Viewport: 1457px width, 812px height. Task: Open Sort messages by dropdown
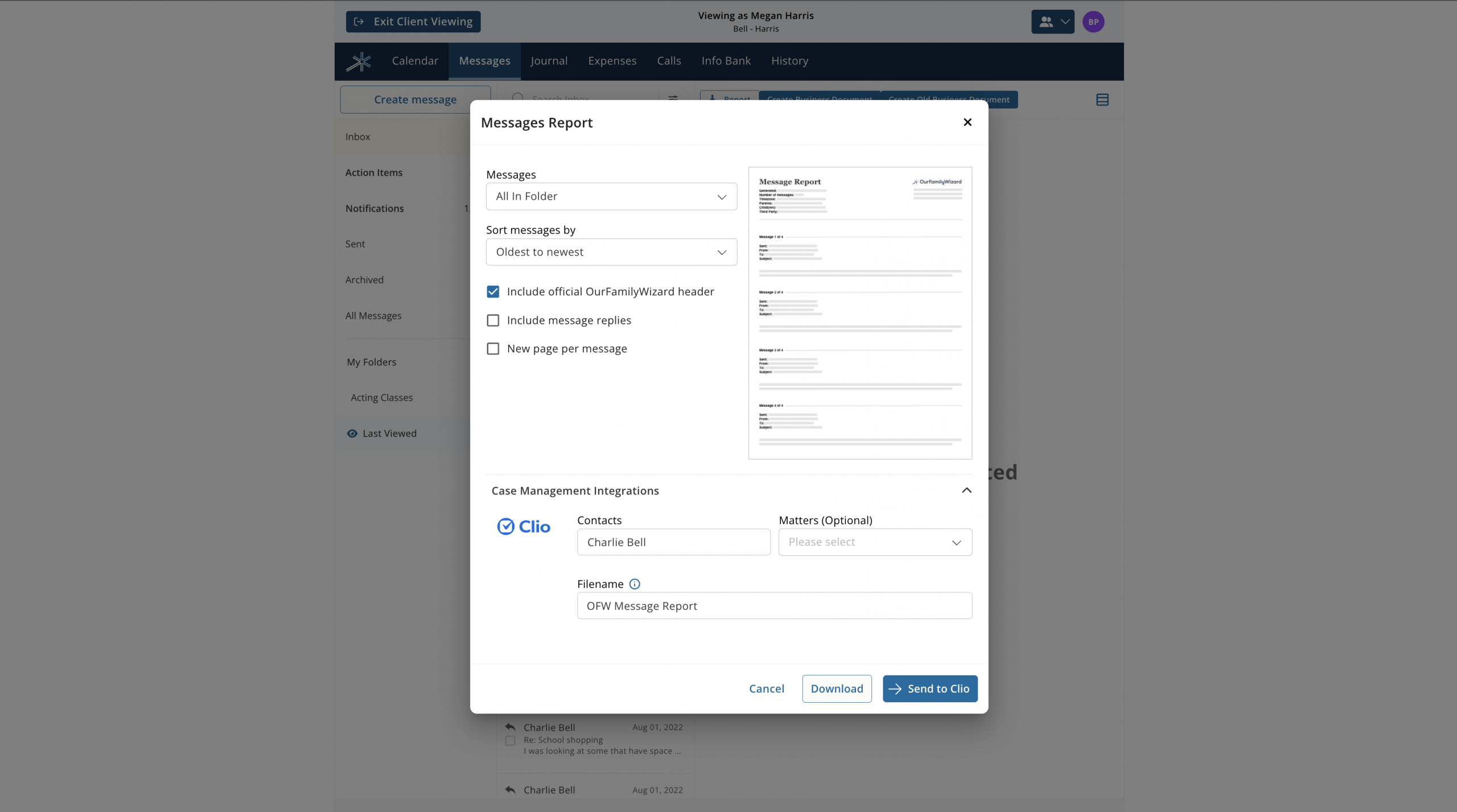[611, 252]
